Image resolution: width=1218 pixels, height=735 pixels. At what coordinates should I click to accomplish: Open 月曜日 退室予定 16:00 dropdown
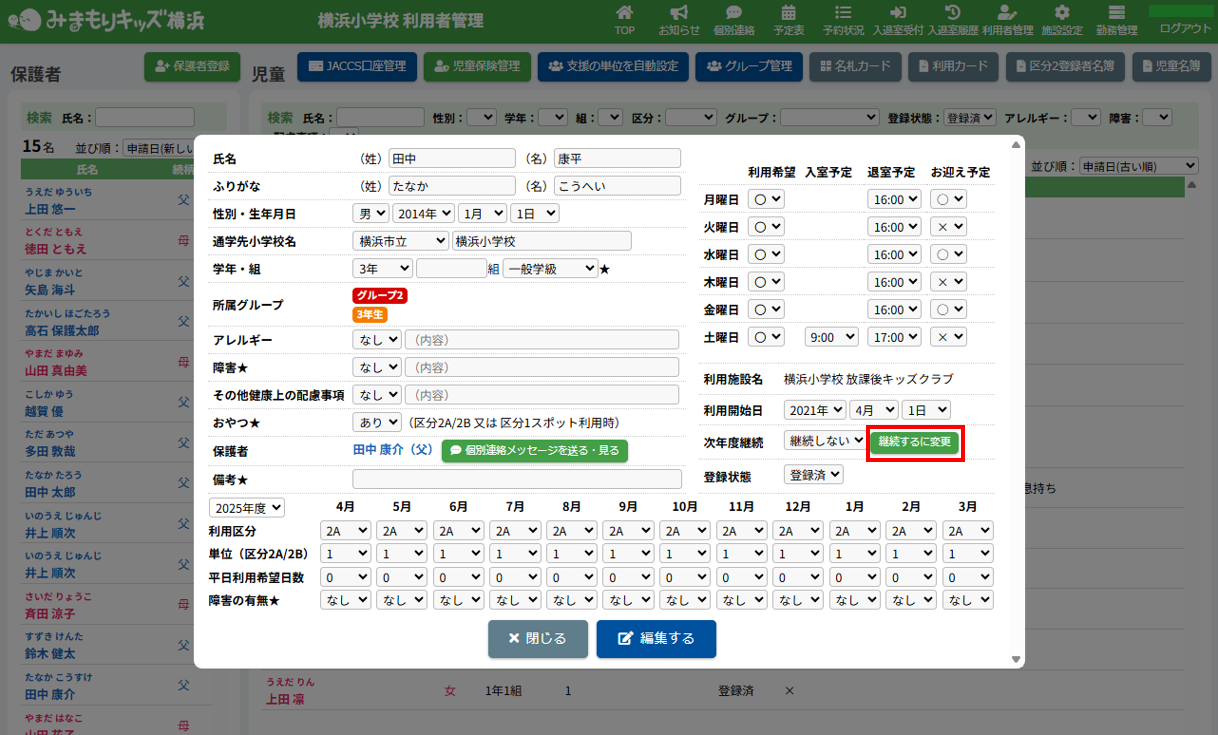892,199
